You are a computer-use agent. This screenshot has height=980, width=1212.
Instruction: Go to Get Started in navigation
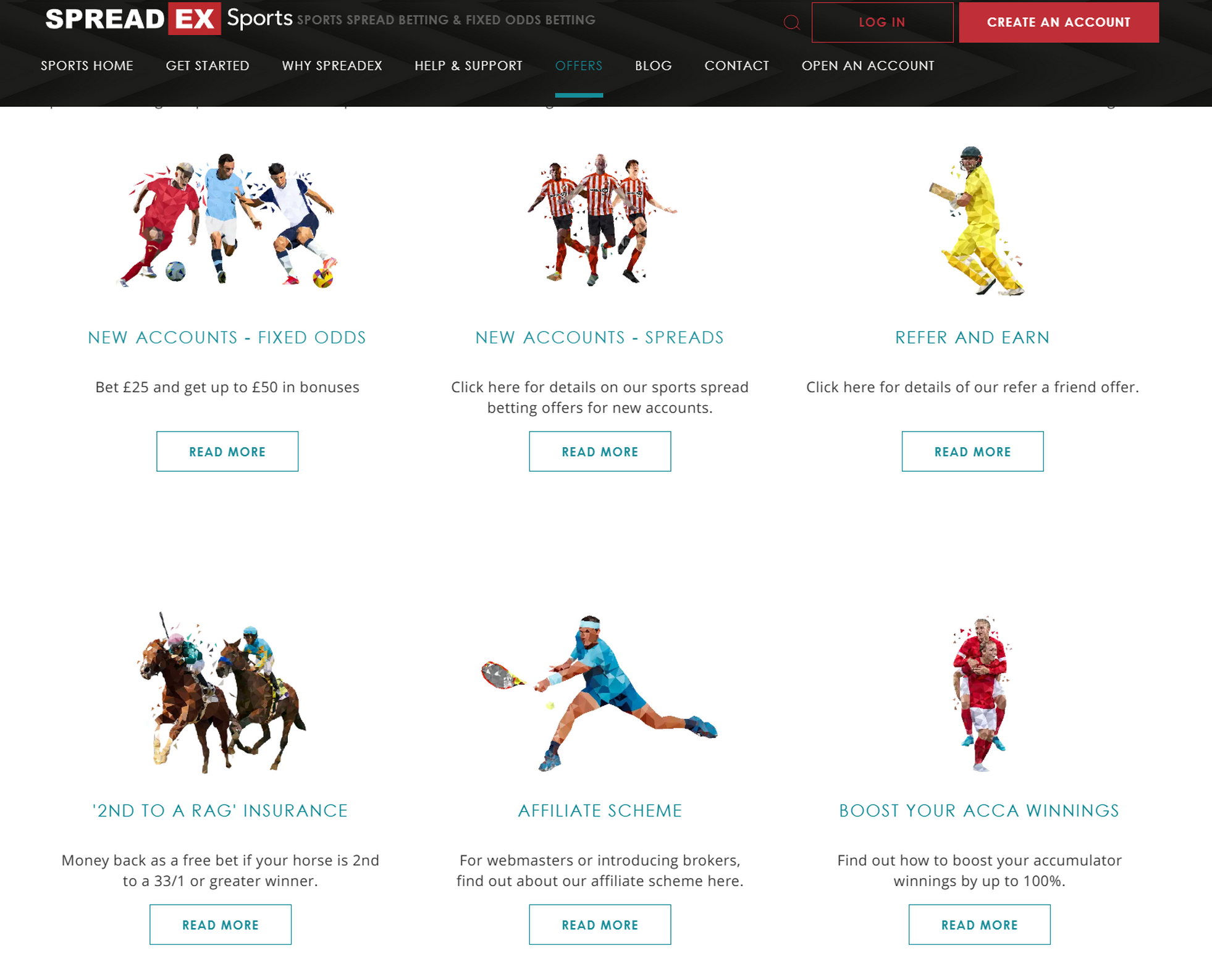click(208, 65)
